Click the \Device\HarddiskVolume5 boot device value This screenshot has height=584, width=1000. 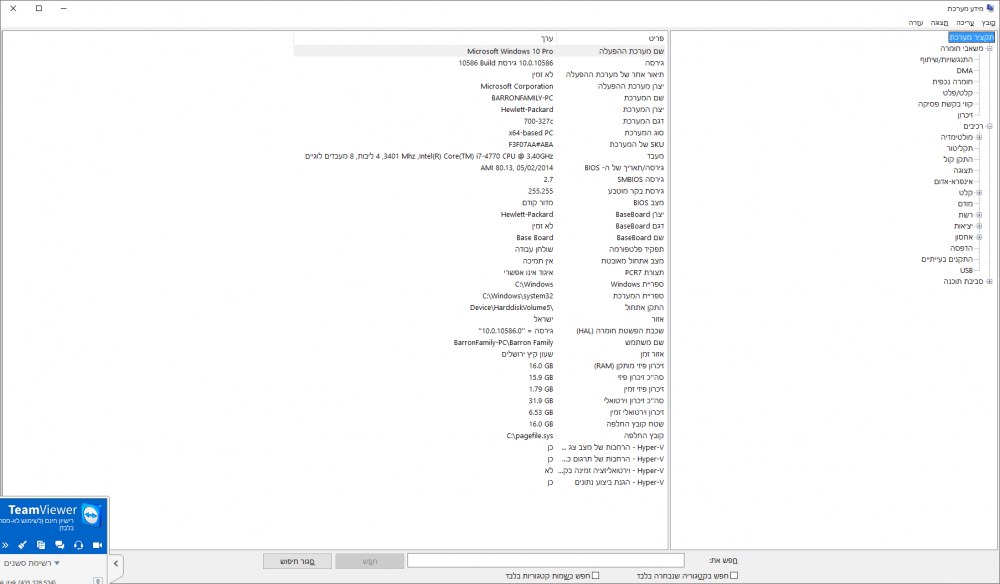point(511,307)
